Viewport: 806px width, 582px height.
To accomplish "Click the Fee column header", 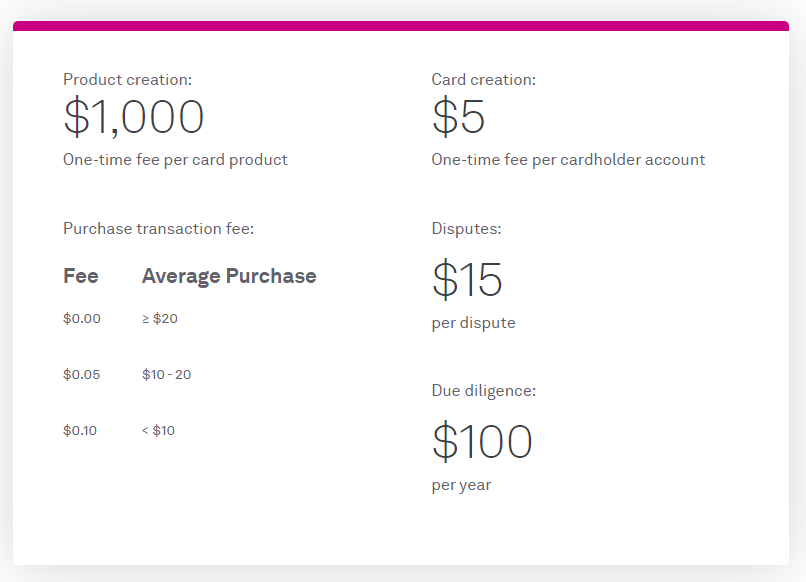I will (x=81, y=276).
